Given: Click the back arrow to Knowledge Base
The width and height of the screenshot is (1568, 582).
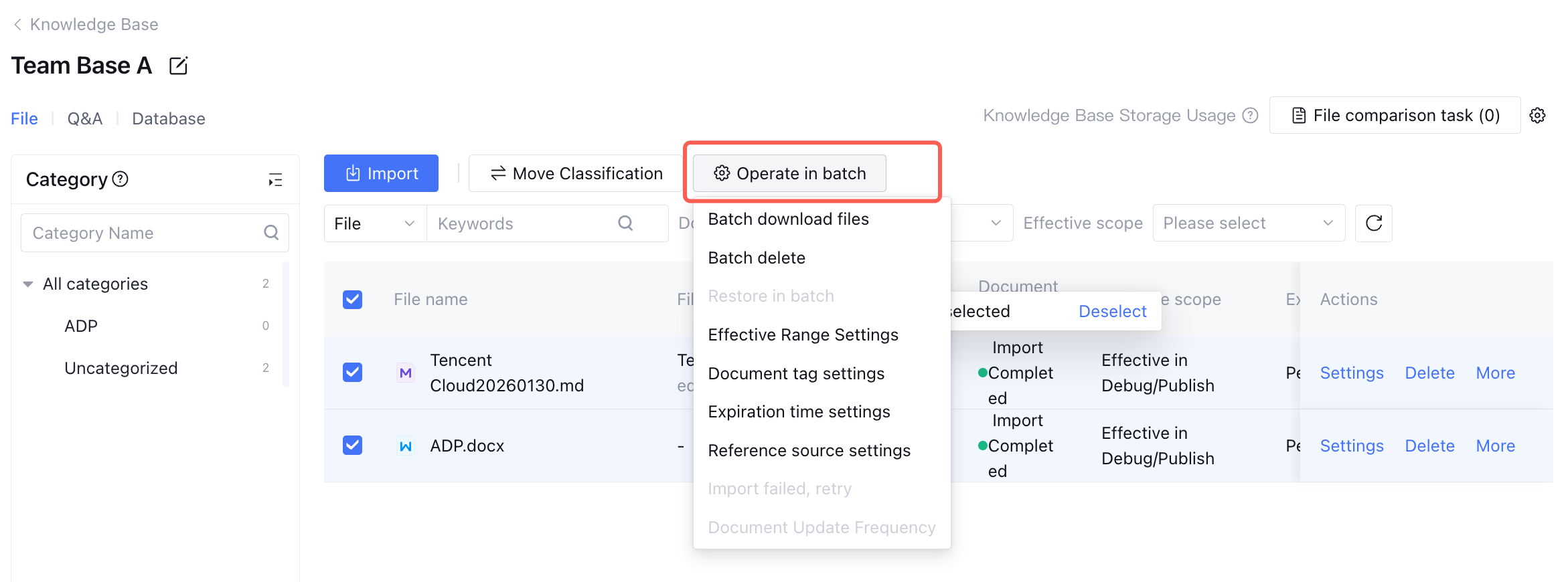Looking at the screenshot, I should tap(17, 25).
